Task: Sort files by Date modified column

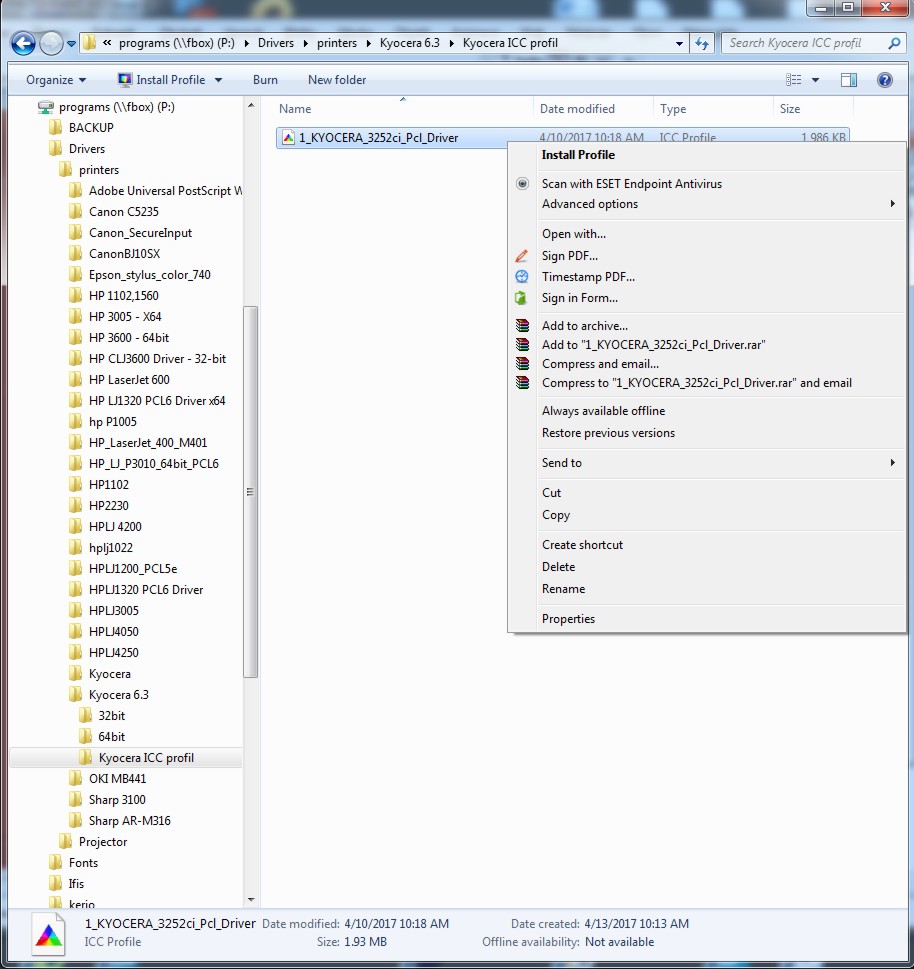Action: [577, 109]
